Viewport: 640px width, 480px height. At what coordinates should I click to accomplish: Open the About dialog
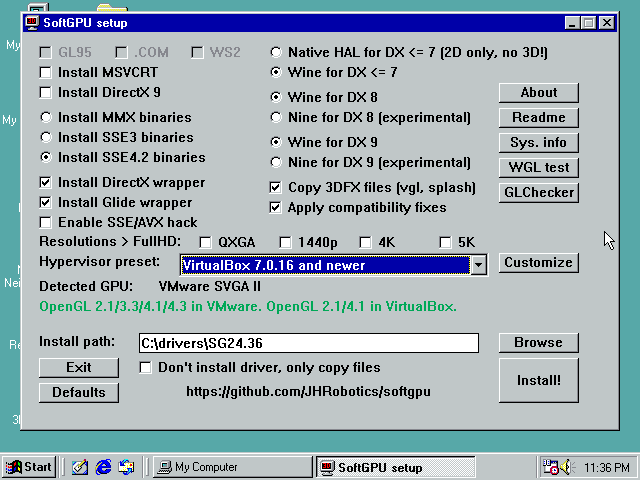539,93
